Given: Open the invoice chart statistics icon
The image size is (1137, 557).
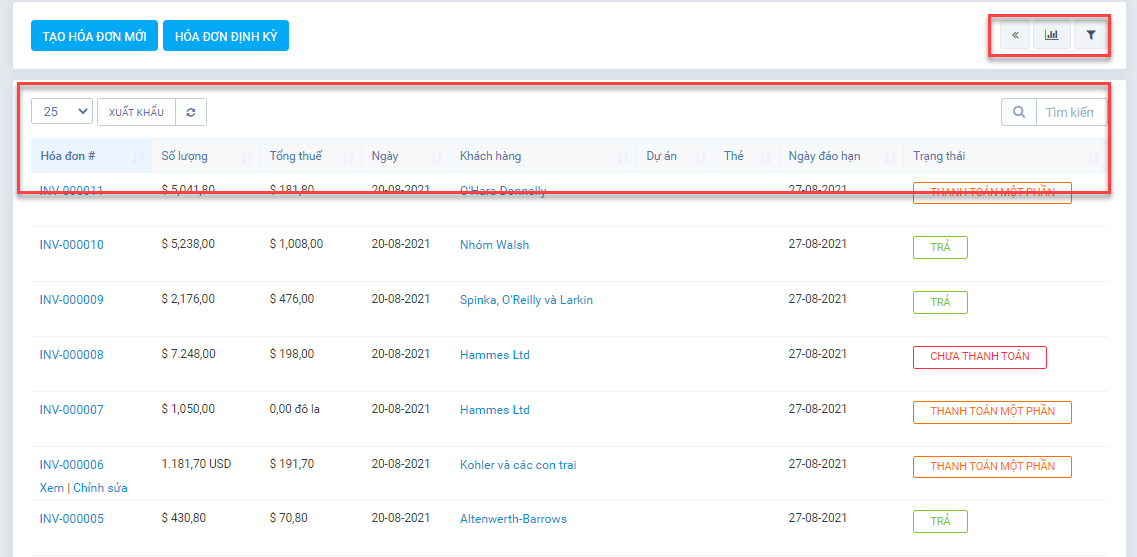Looking at the screenshot, I should point(1052,36).
